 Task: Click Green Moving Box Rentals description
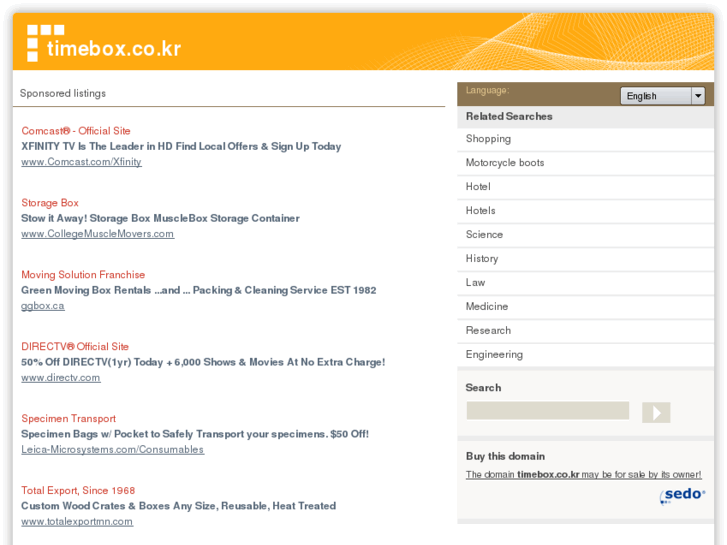pos(198,290)
